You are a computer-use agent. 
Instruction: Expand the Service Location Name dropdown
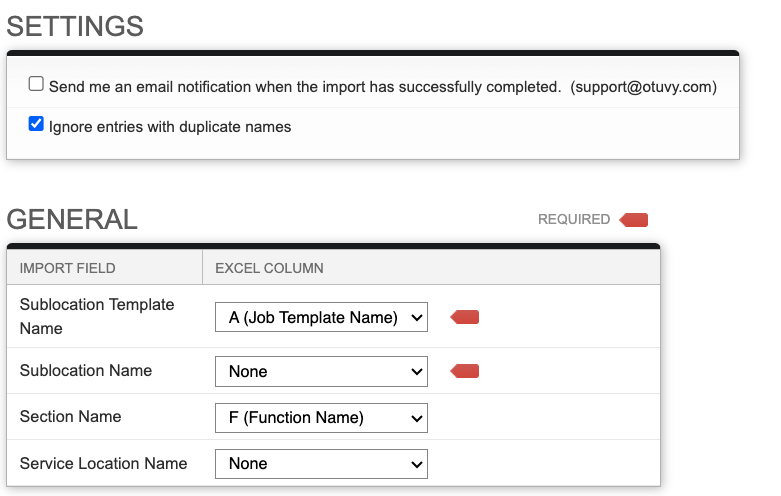pyautogui.click(x=321, y=464)
